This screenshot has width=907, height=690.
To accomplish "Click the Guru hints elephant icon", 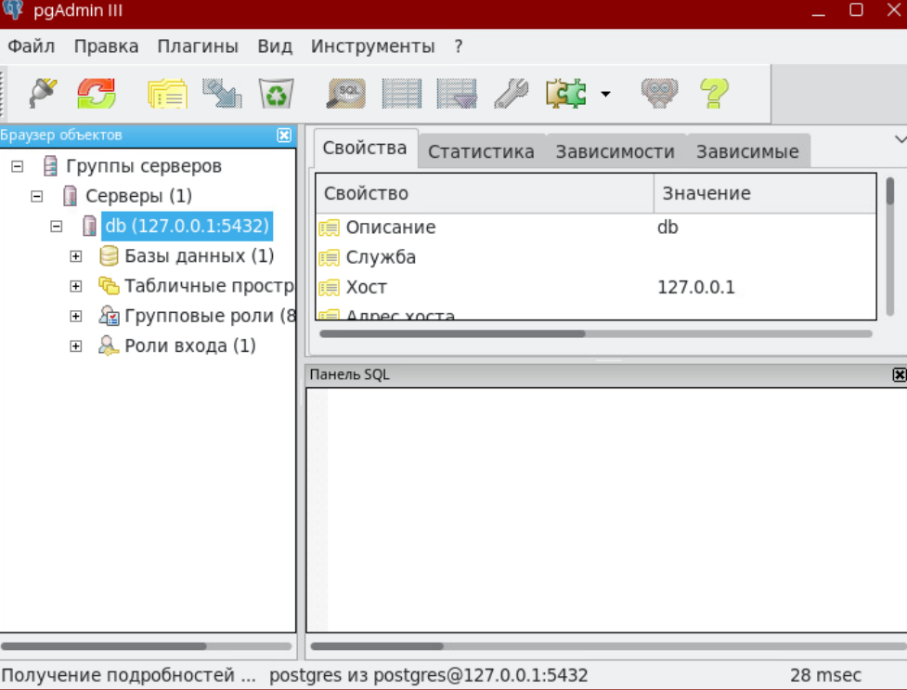I will (659, 93).
